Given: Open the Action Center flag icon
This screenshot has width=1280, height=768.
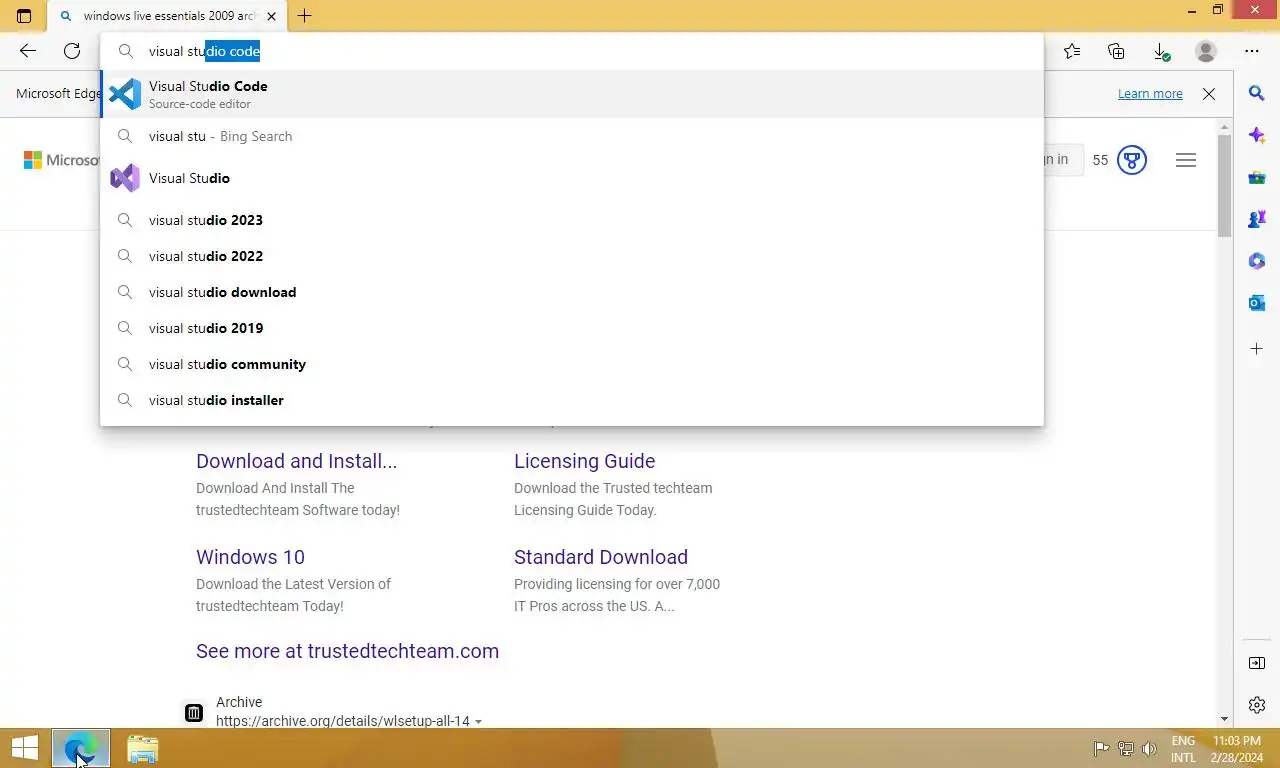Looking at the screenshot, I should tap(1101, 748).
